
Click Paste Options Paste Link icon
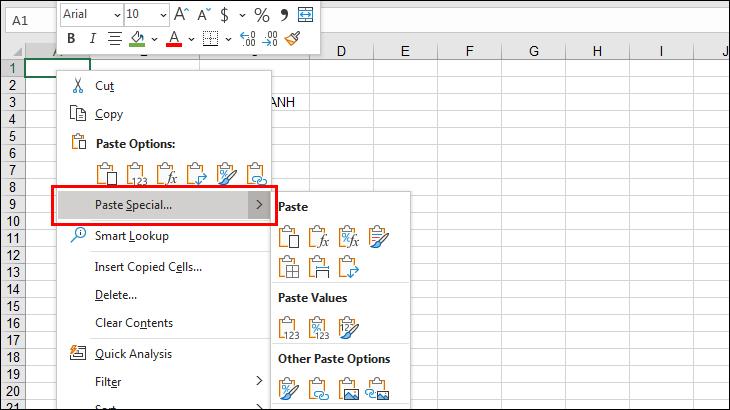[x=257, y=174]
